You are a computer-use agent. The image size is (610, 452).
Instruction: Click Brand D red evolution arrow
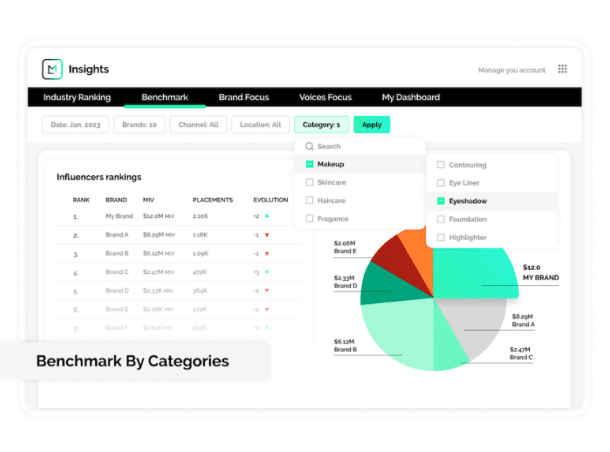tap(267, 290)
